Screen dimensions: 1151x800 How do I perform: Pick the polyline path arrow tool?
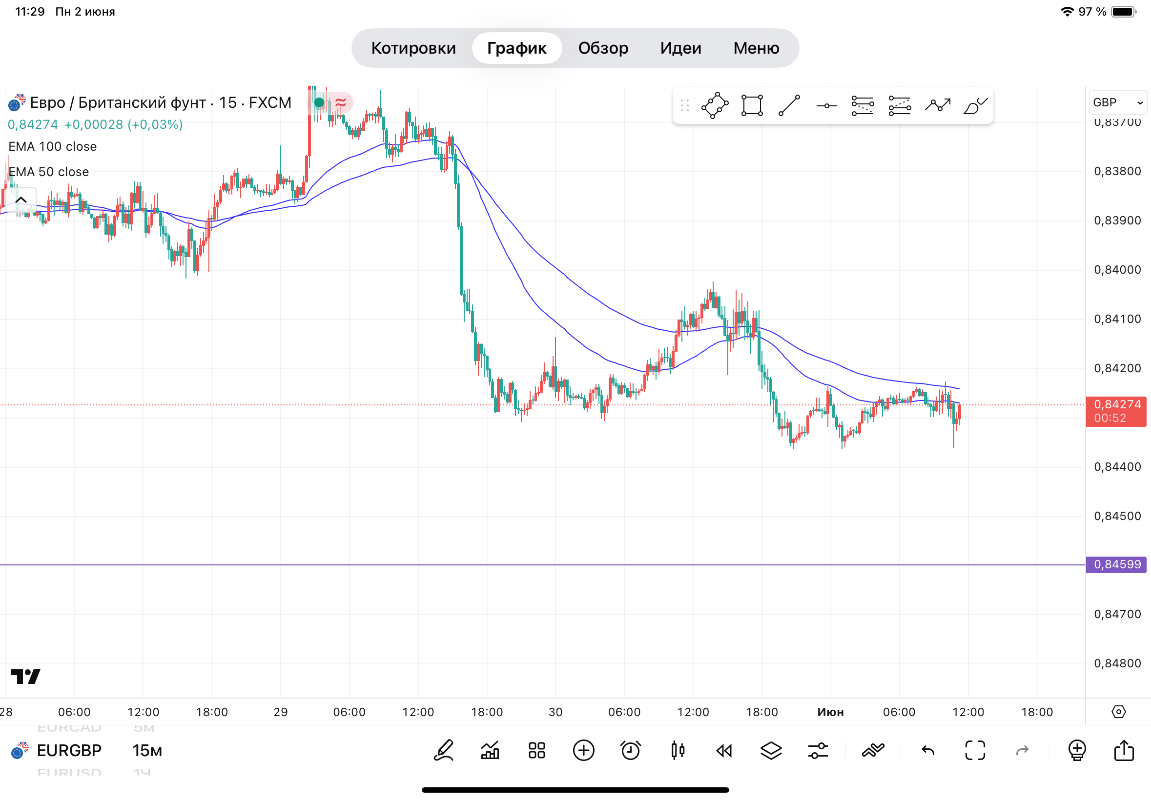[x=937, y=106]
